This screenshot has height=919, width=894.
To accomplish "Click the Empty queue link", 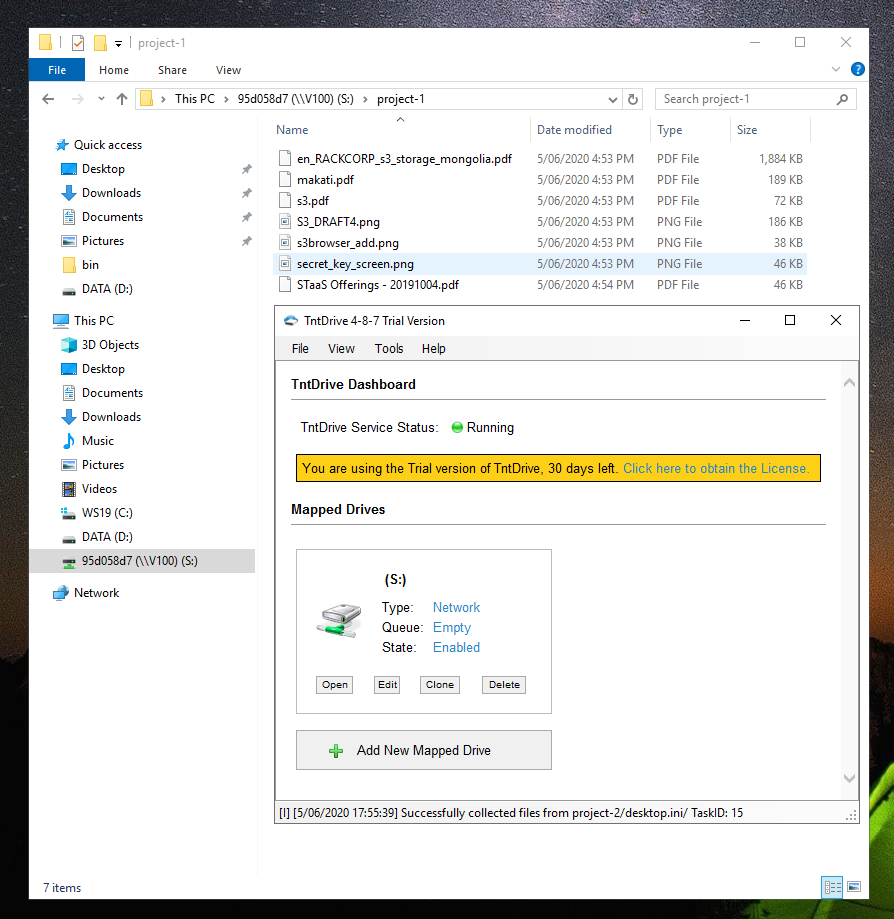I will pos(452,628).
